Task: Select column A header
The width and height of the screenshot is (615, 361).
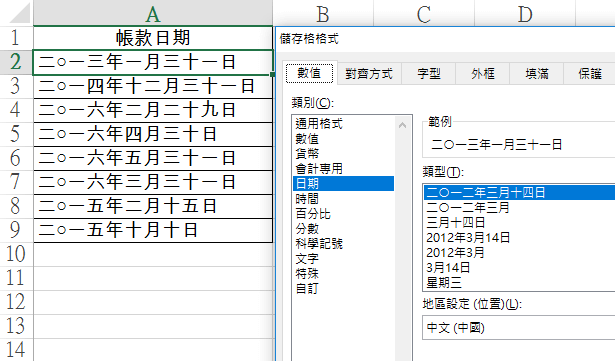Action: coord(153,13)
